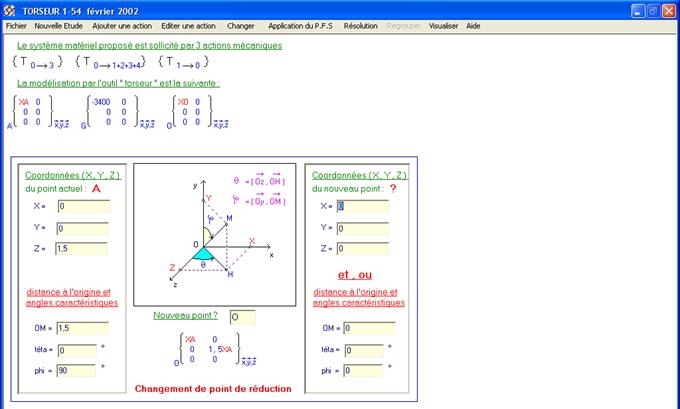Click the Nouveau point field containing O
This screenshot has height=409, width=680.
[242, 317]
